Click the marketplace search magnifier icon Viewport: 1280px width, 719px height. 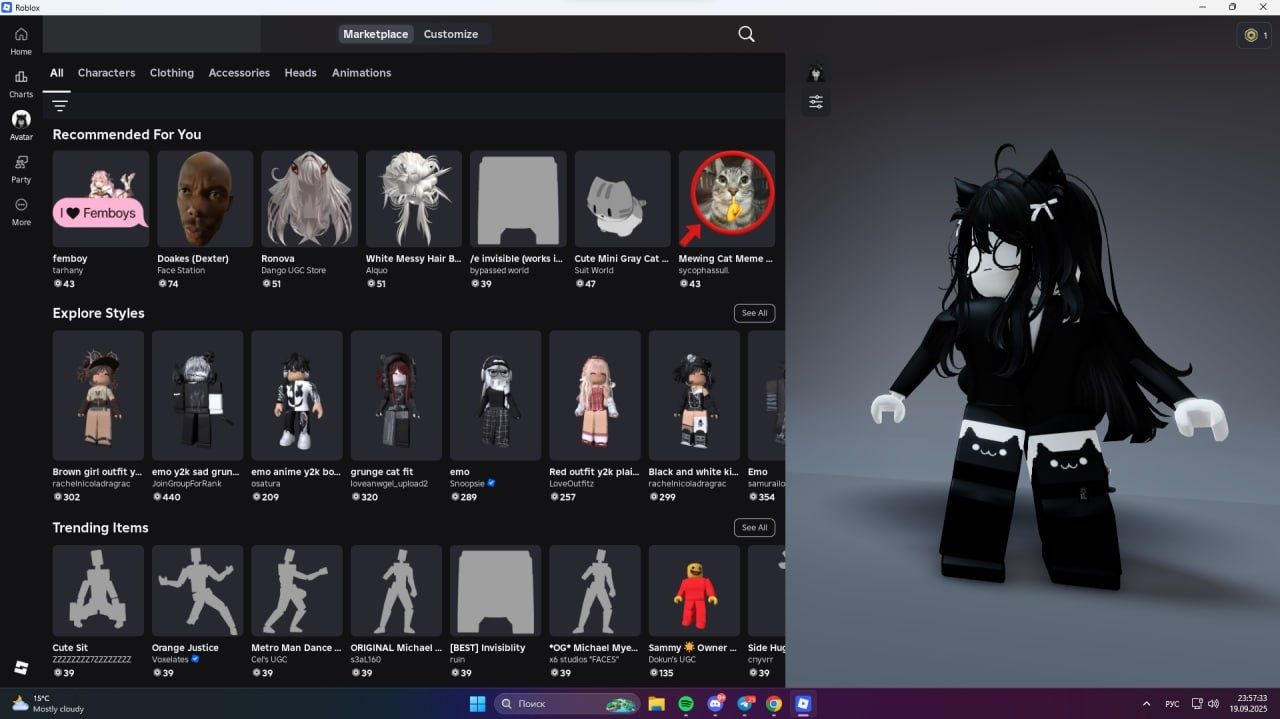tap(746, 34)
